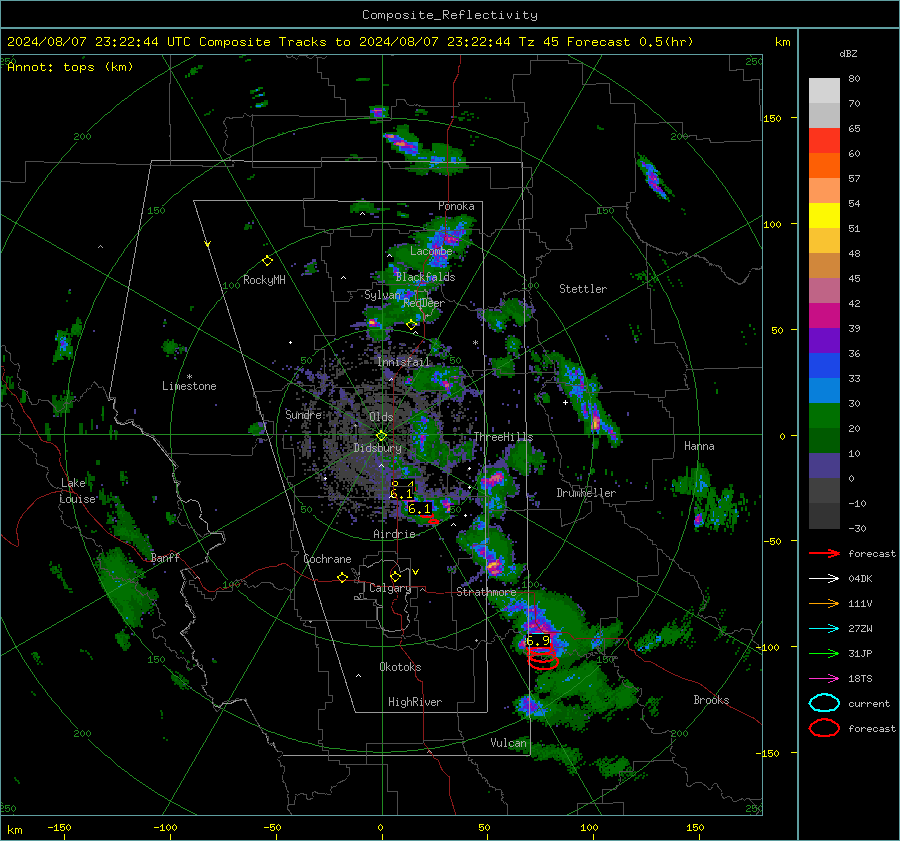
Task: Click the Hanna city label
Action: pos(699,446)
